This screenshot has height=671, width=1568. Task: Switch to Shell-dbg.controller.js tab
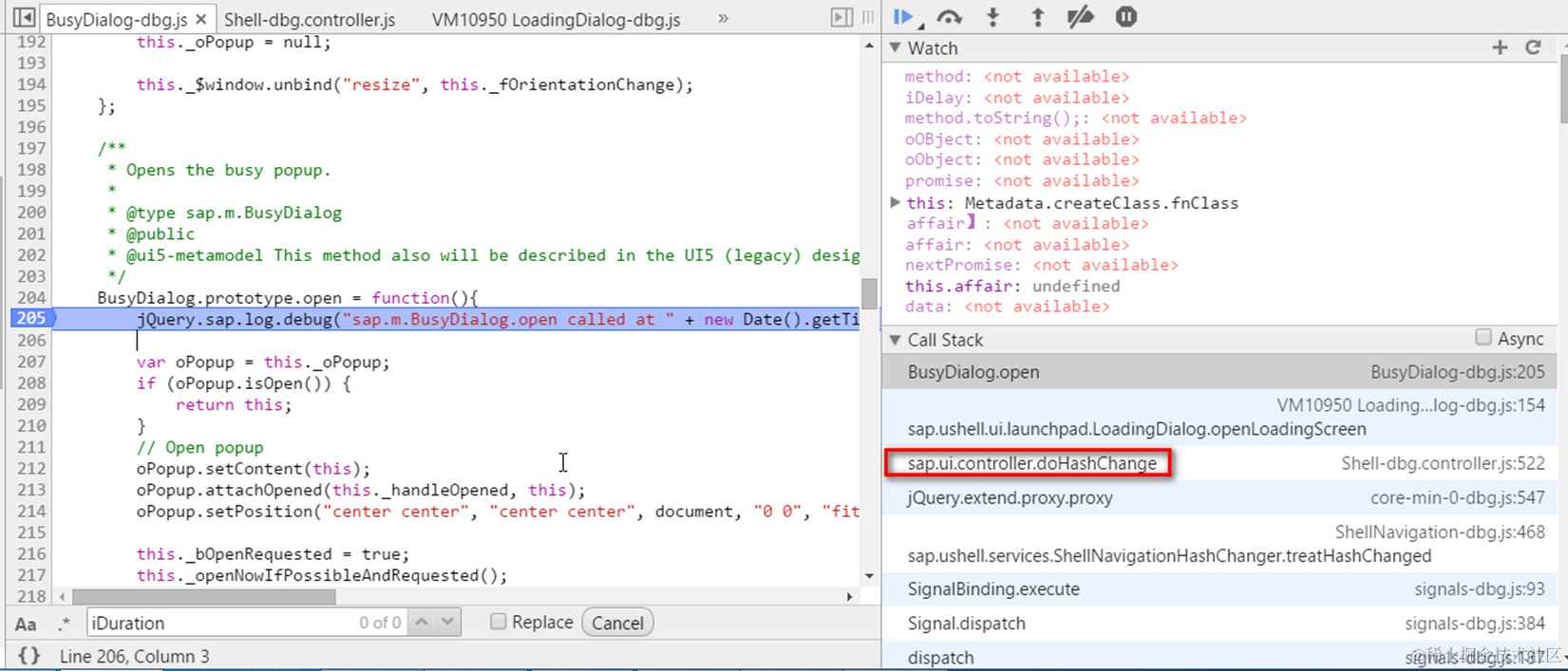tap(310, 19)
